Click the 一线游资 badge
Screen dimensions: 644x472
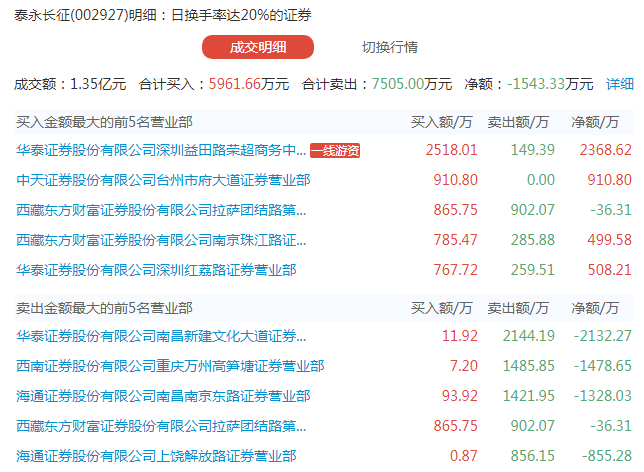[335, 150]
